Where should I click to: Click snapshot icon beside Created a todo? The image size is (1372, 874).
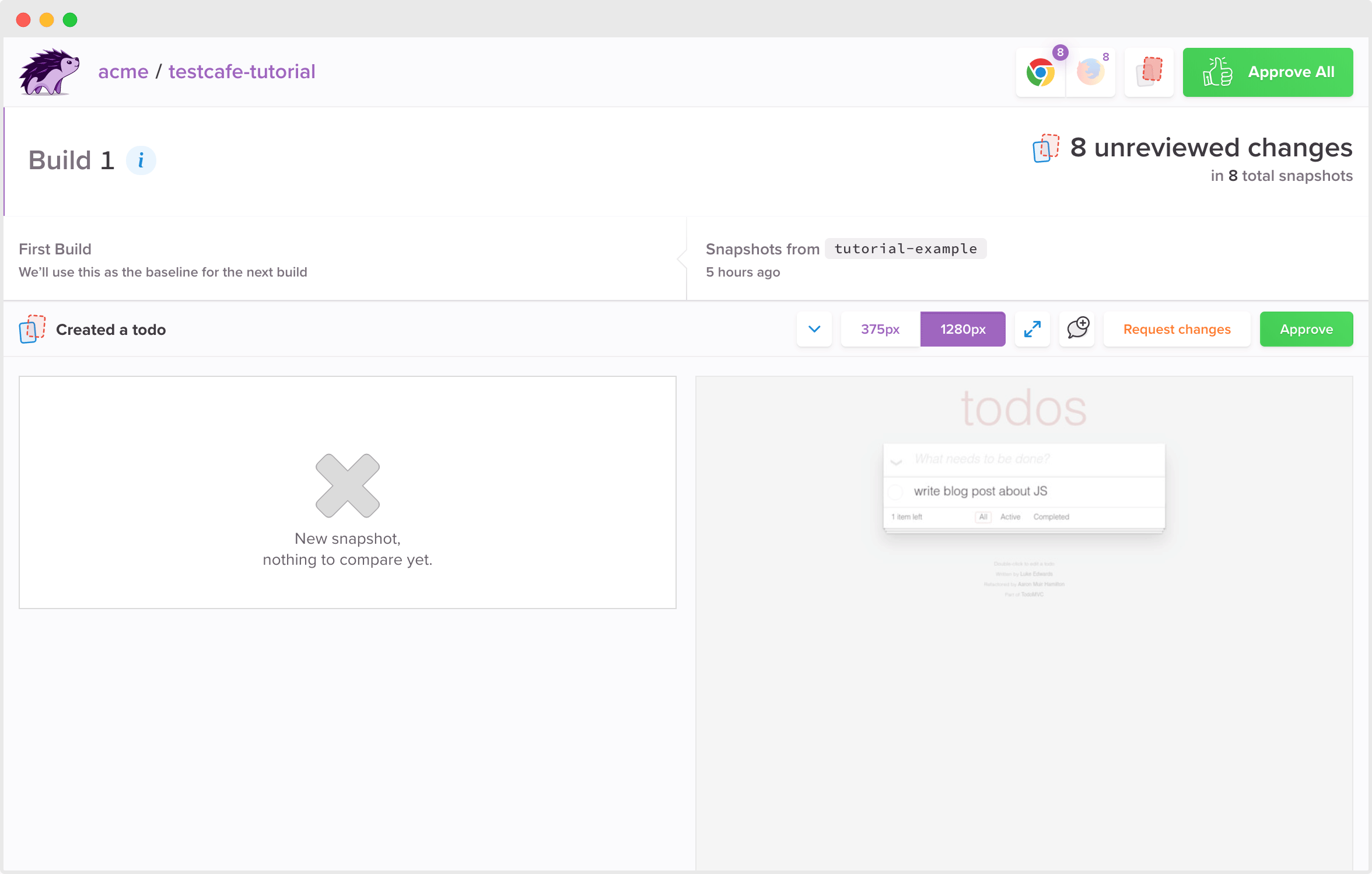(x=32, y=329)
